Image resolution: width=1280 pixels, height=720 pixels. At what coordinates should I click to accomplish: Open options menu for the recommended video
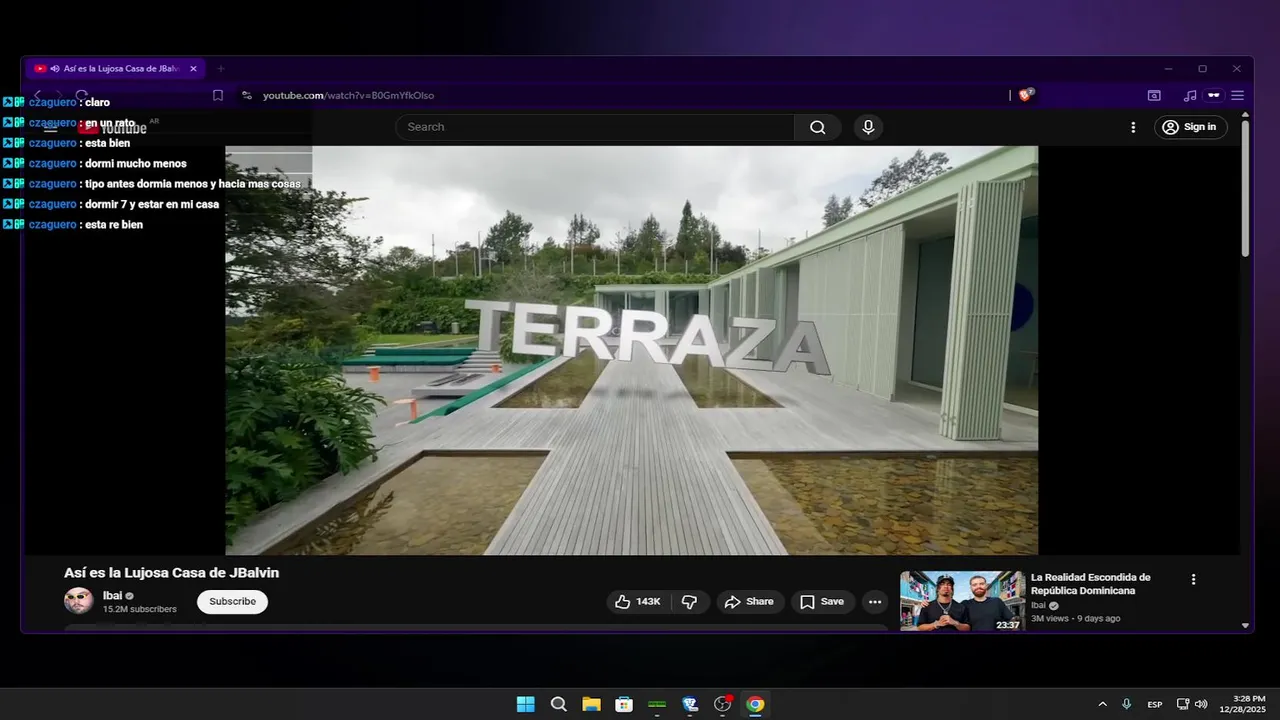pos(1193,579)
